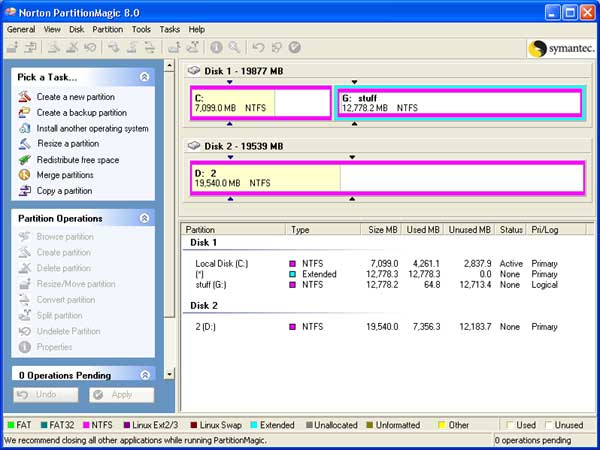Click the Create a new partition icon
Viewport: 600px width, 450px height.
[x=24, y=96]
